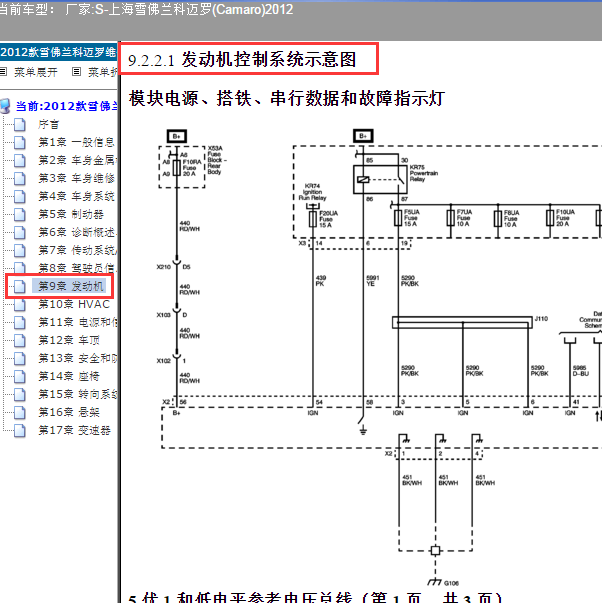Open 第4章 车身系统 chapter
602x603 pixels.
76,197
